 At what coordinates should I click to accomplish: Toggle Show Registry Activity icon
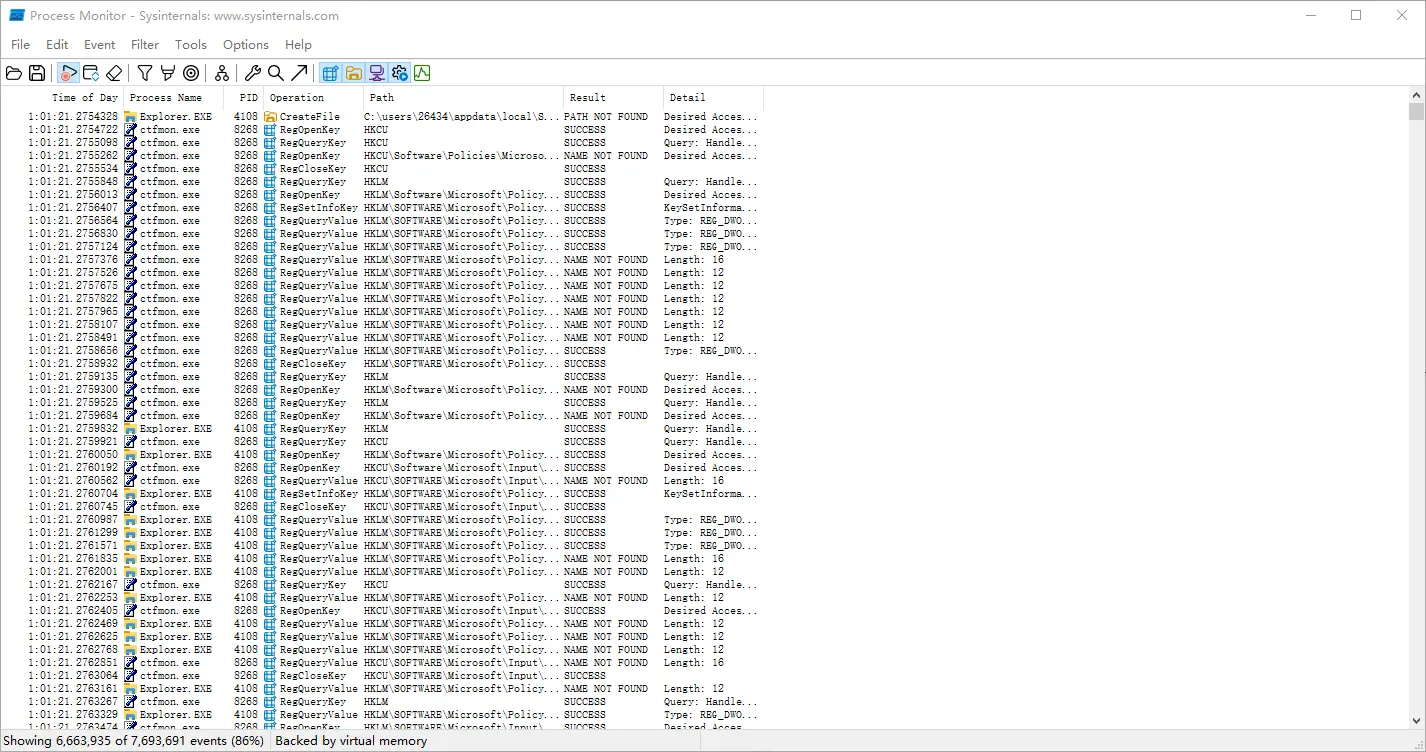coord(330,73)
